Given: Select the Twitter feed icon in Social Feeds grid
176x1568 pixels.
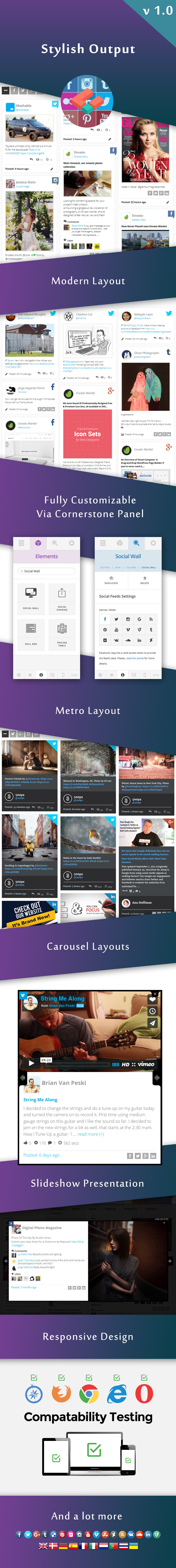Looking at the screenshot, I should pos(116,619).
